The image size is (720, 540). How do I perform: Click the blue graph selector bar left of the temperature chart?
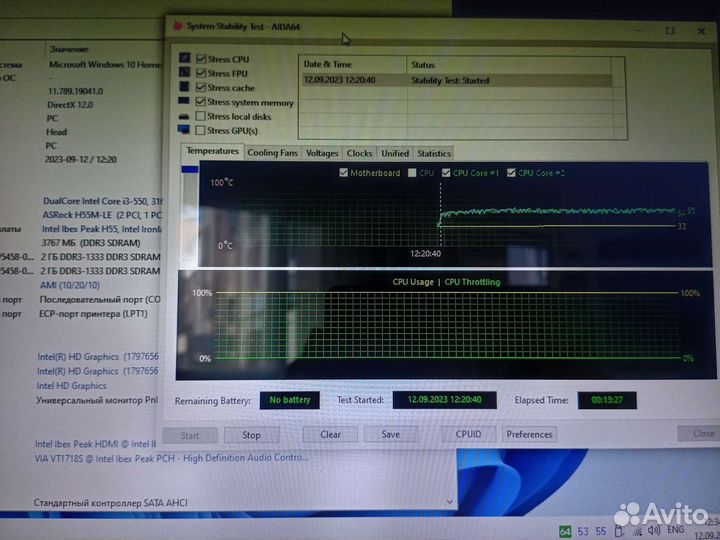(x=190, y=169)
